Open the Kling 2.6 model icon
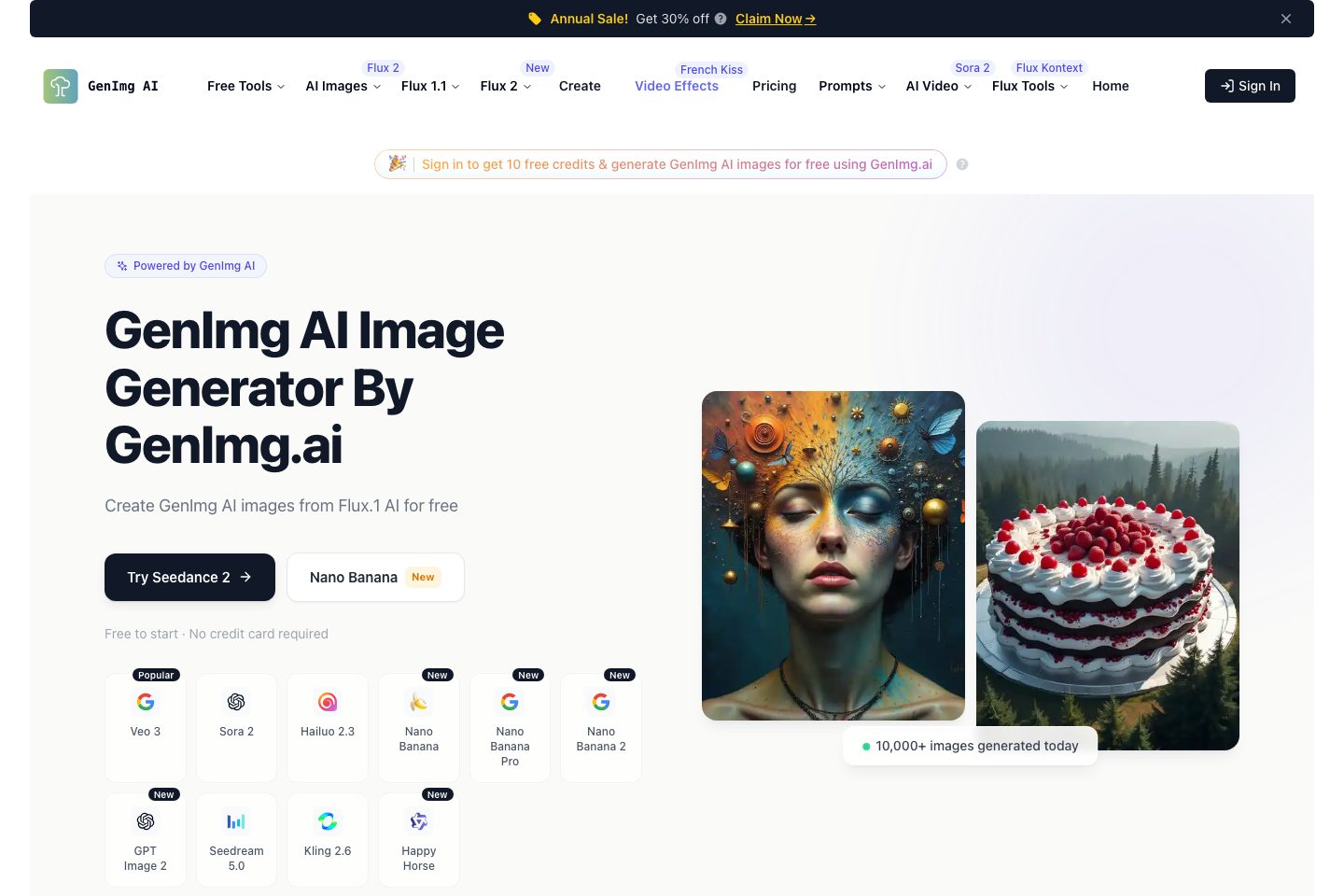Screen dimensions: 1344x896 328,821
